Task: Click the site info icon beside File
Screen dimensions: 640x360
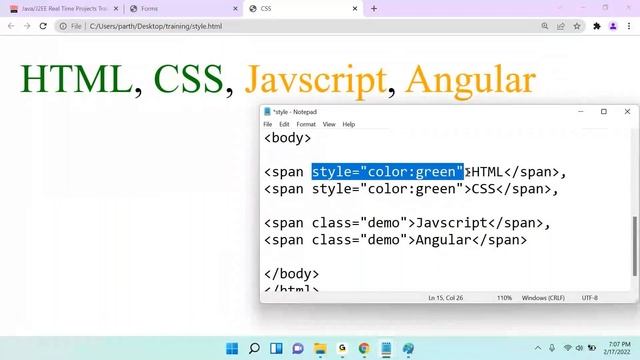Action: click(63, 26)
